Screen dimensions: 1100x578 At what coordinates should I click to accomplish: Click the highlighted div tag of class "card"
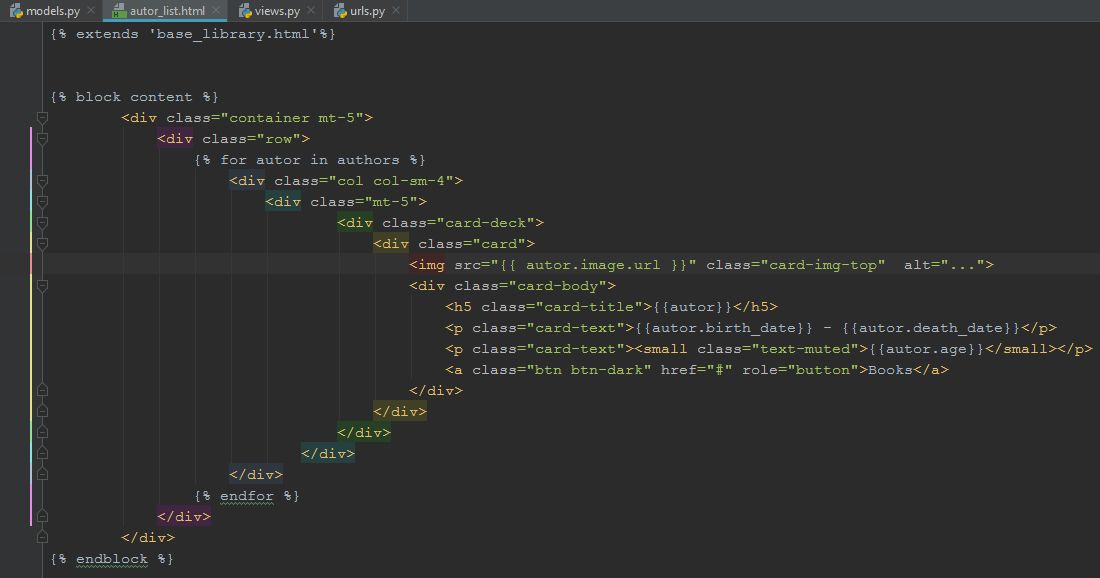(x=391, y=244)
